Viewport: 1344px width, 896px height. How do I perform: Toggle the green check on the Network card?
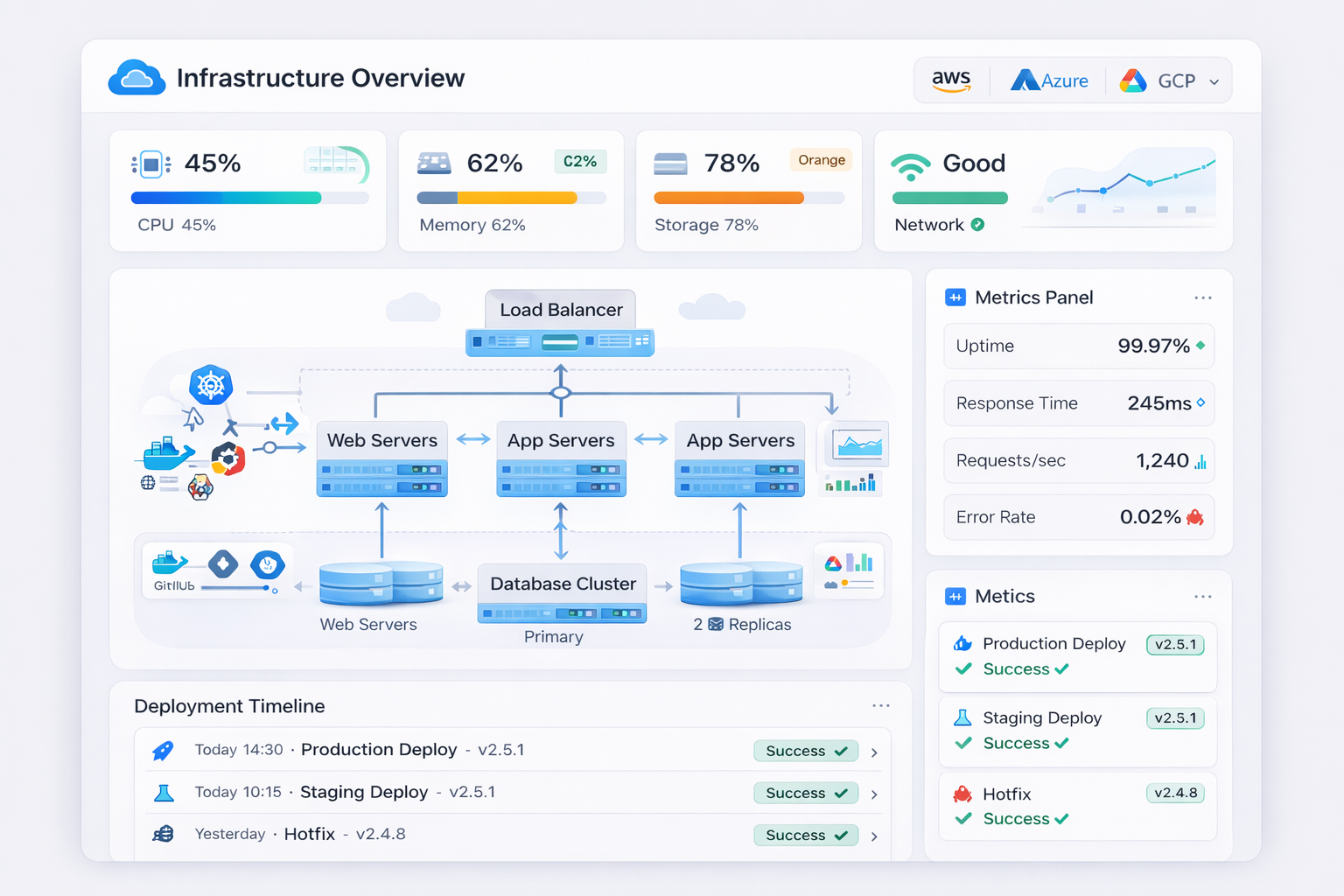[978, 225]
